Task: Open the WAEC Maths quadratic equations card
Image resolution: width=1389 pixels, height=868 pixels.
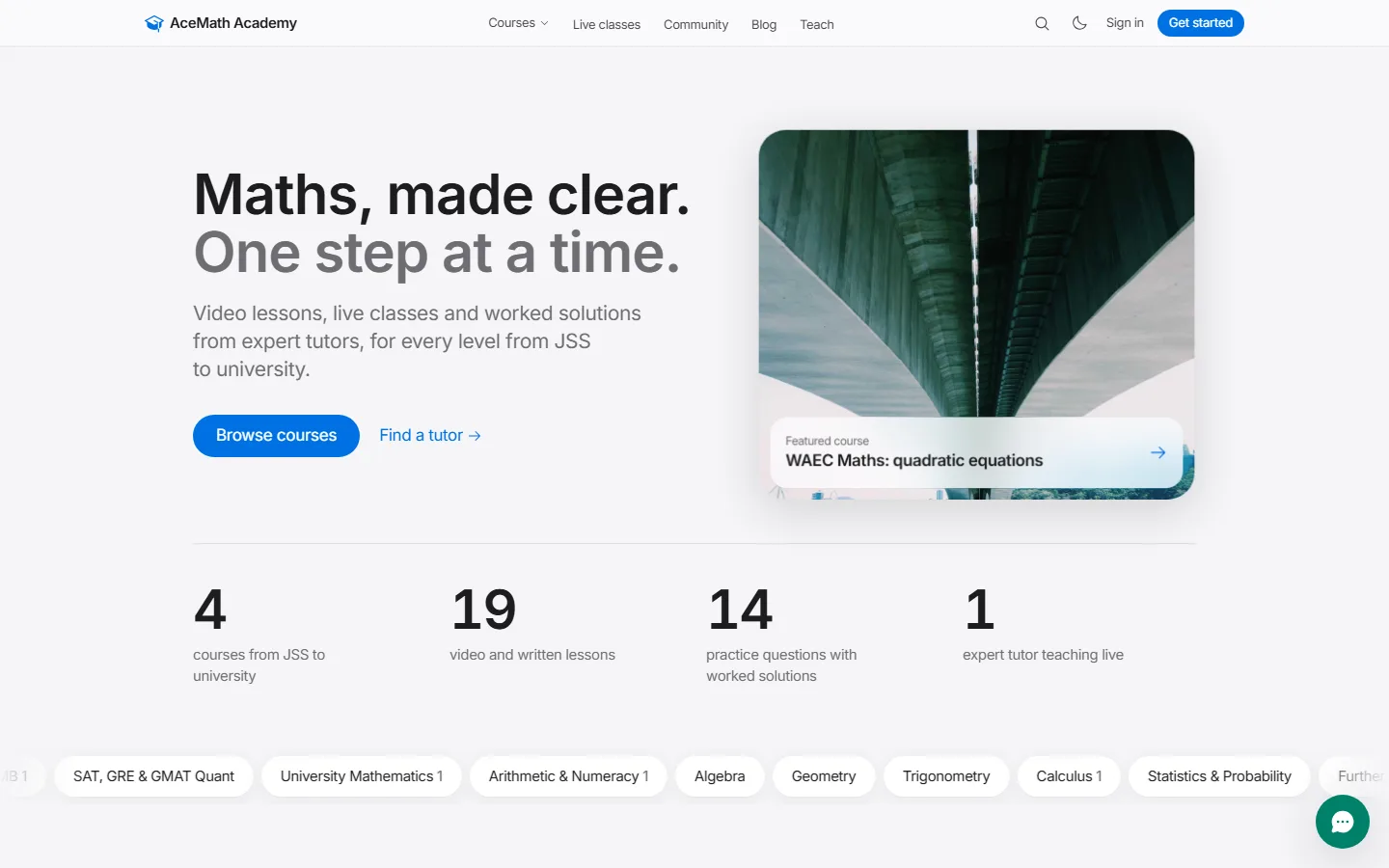Action: tap(976, 452)
